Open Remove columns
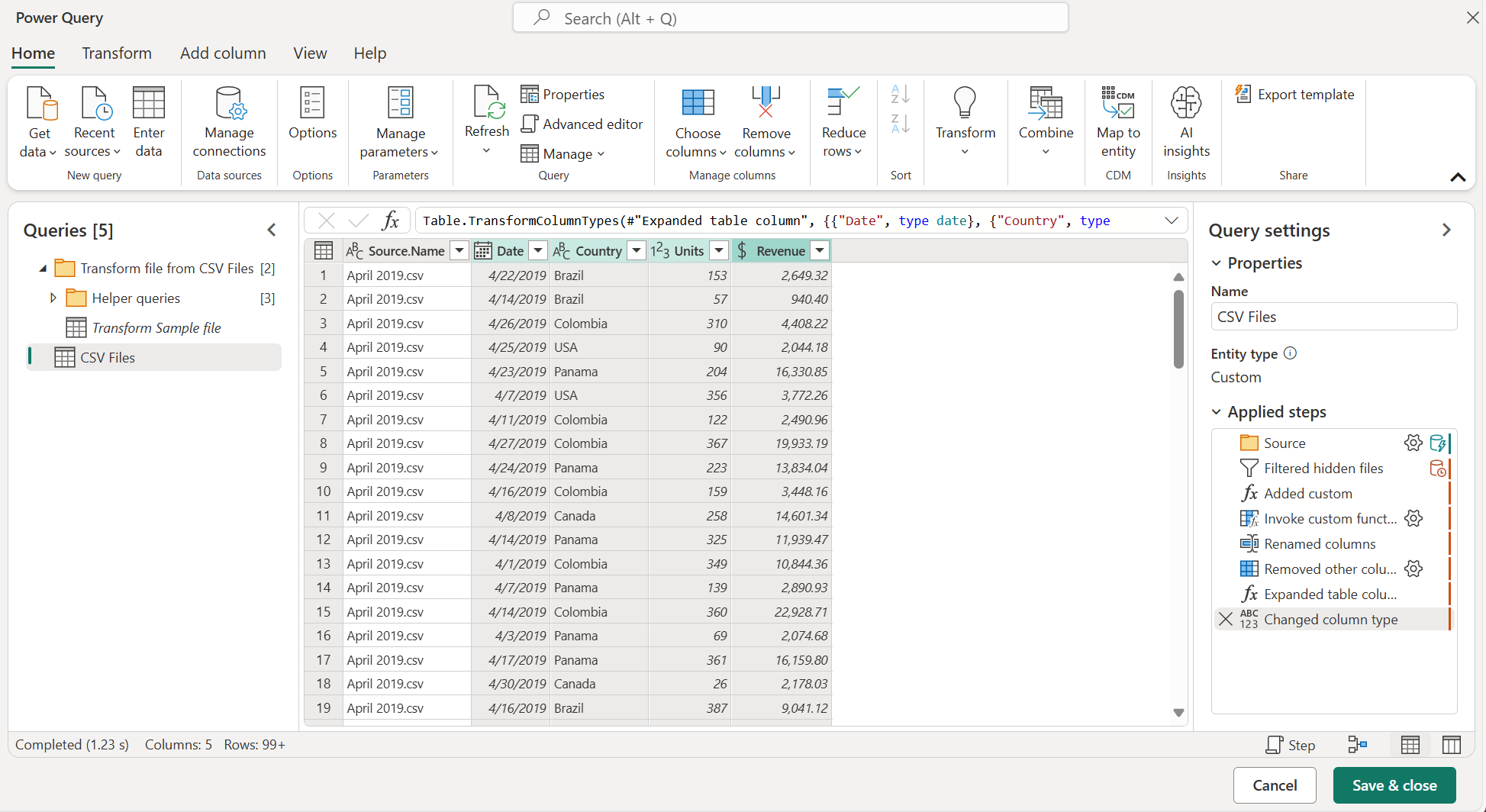The height and width of the screenshot is (812, 1486). (x=766, y=122)
